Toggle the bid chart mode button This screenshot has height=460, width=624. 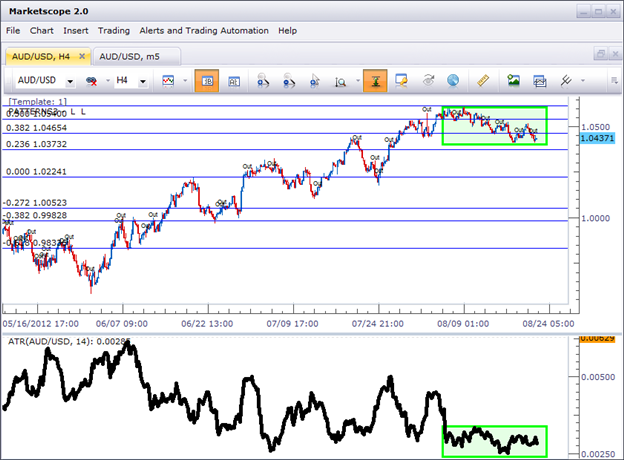coord(207,81)
